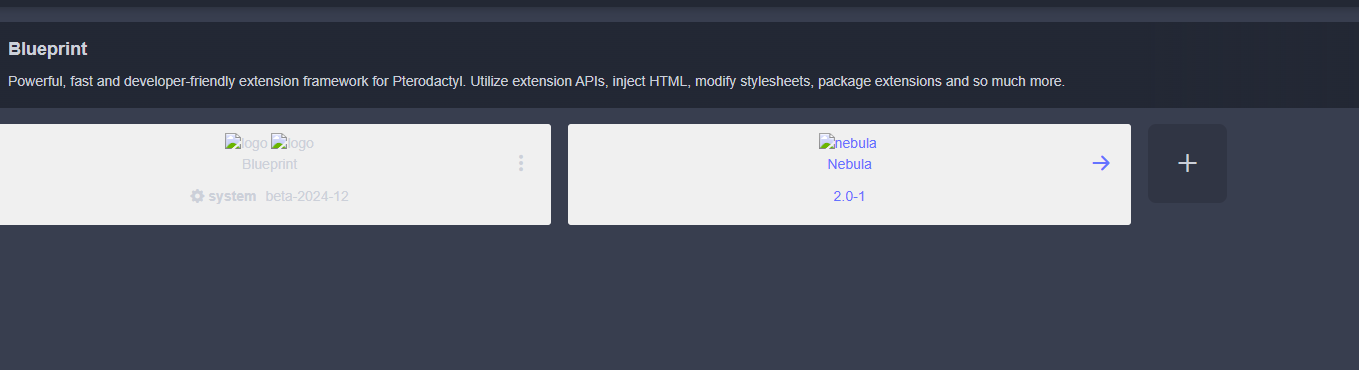Image resolution: width=1359 pixels, height=370 pixels.
Task: Click the system gear icon
Action: tap(197, 196)
